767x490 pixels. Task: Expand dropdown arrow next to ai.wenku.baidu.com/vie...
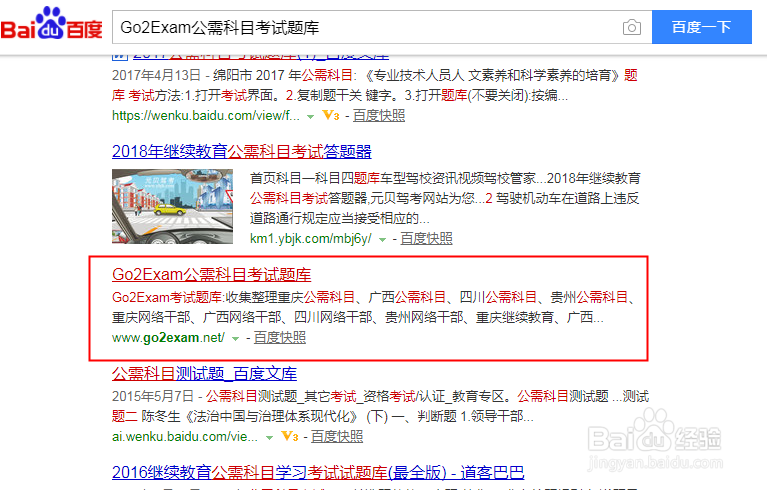point(269,437)
